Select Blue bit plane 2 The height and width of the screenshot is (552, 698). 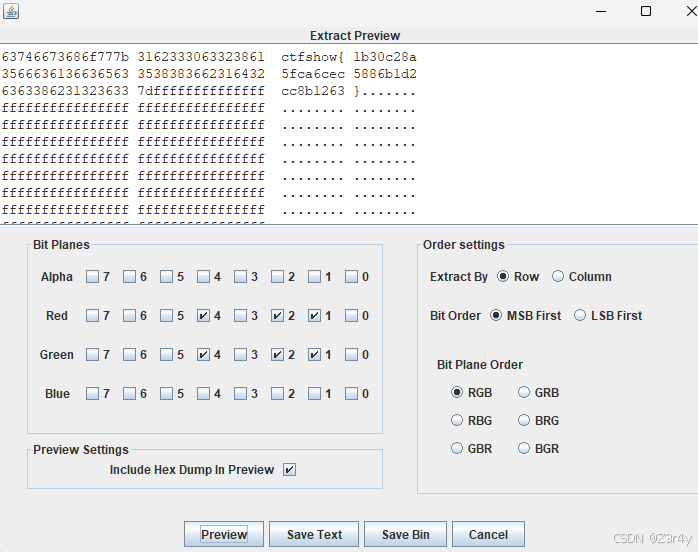click(x=277, y=394)
